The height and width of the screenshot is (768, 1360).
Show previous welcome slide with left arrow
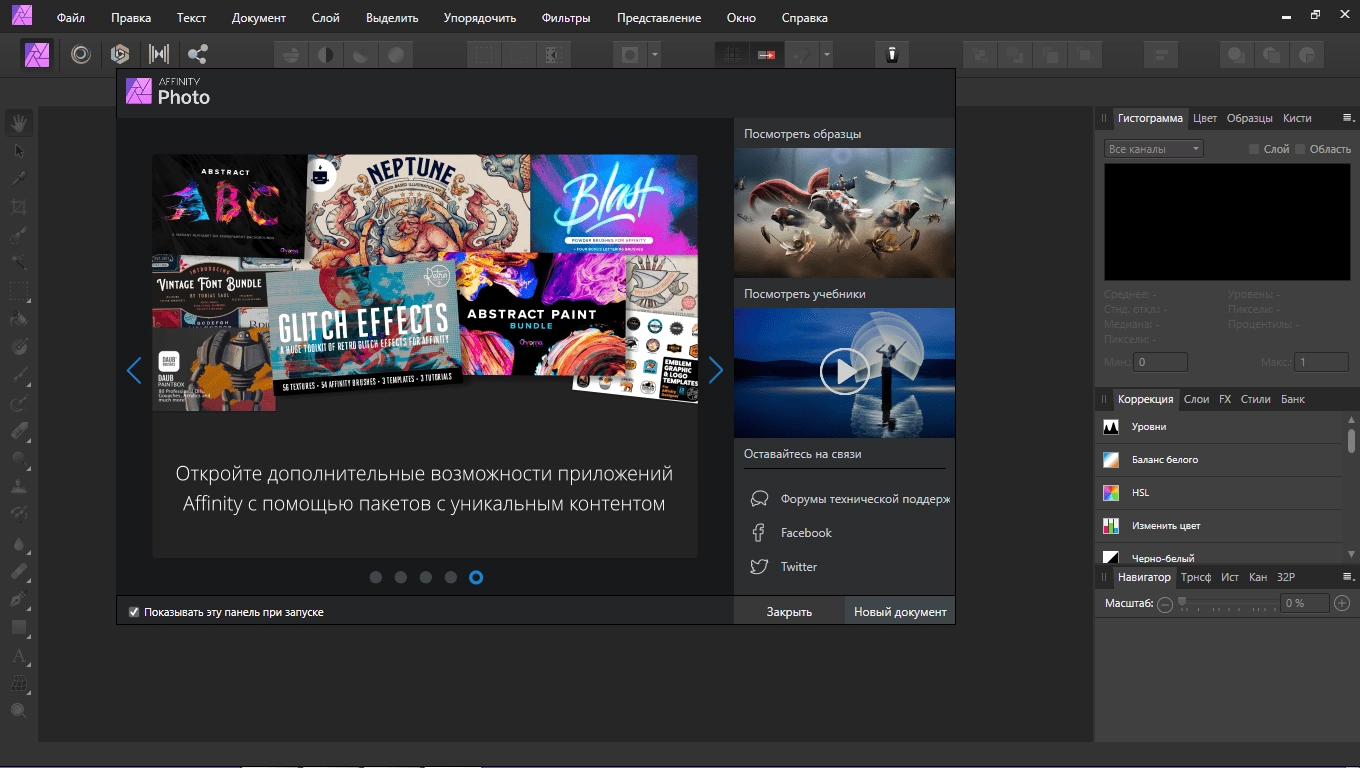pyautogui.click(x=134, y=371)
